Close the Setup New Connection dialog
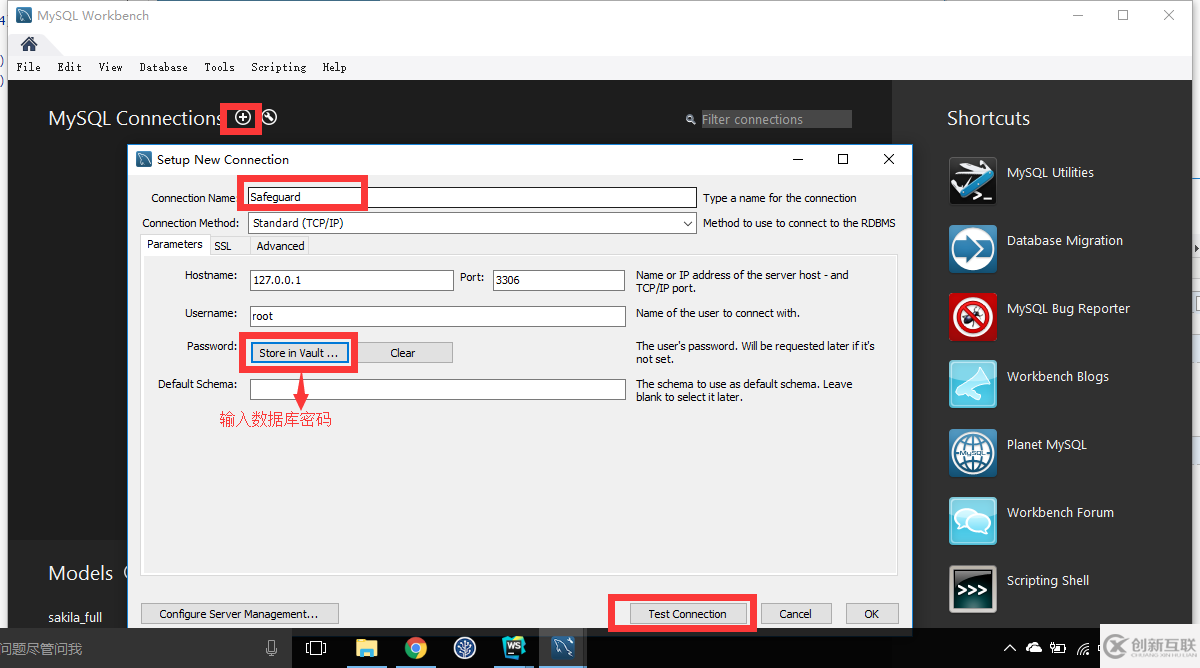 (x=889, y=159)
